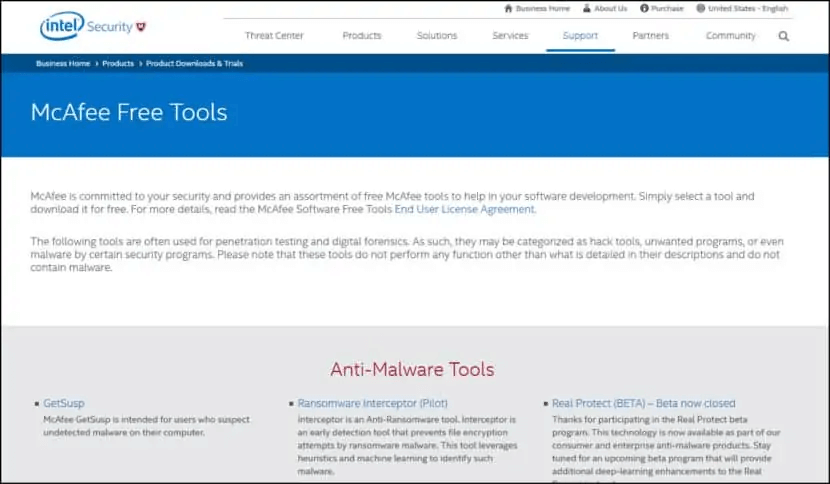Click Product Downloads & Trials breadcrumb
This screenshot has height=484, width=830.
pos(194,64)
